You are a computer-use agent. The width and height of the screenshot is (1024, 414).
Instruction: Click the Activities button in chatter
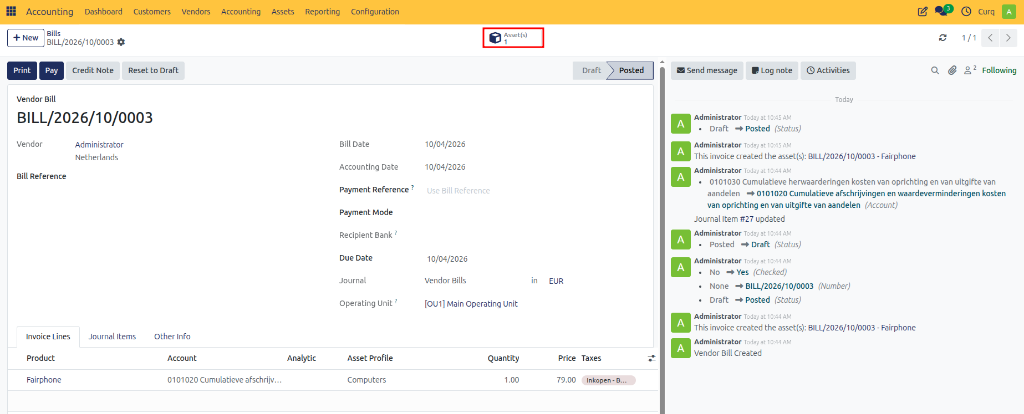coord(828,71)
